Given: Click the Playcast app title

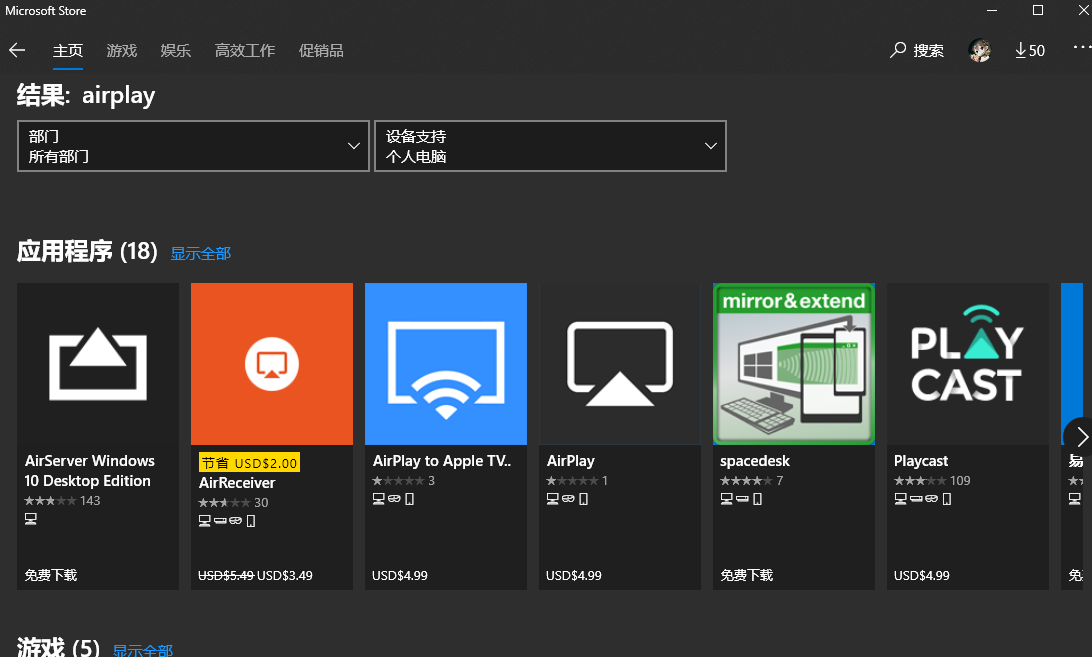Looking at the screenshot, I should coord(921,461).
